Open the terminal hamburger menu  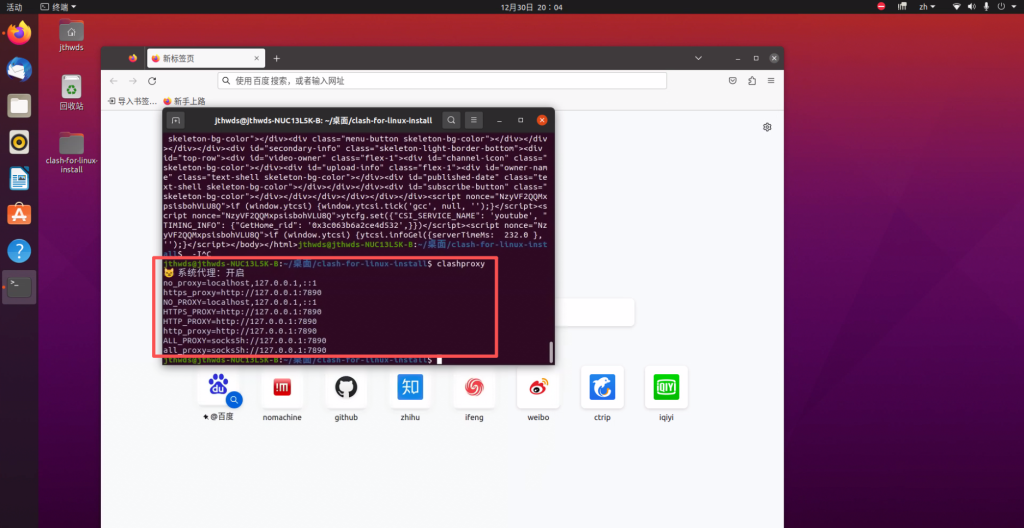click(475, 120)
